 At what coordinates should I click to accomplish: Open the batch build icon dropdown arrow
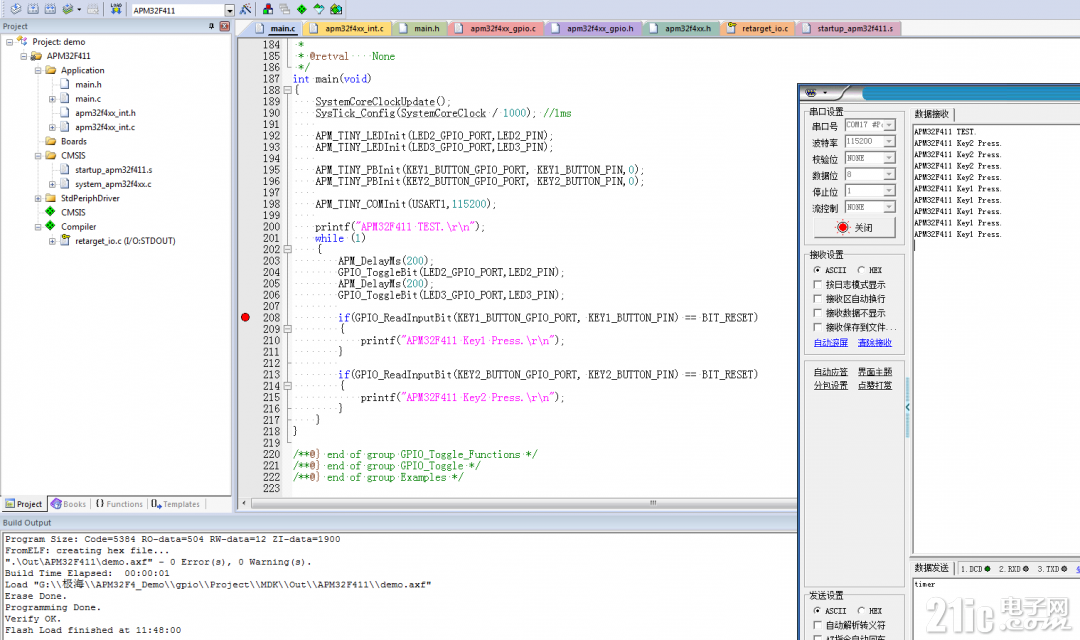[79, 10]
